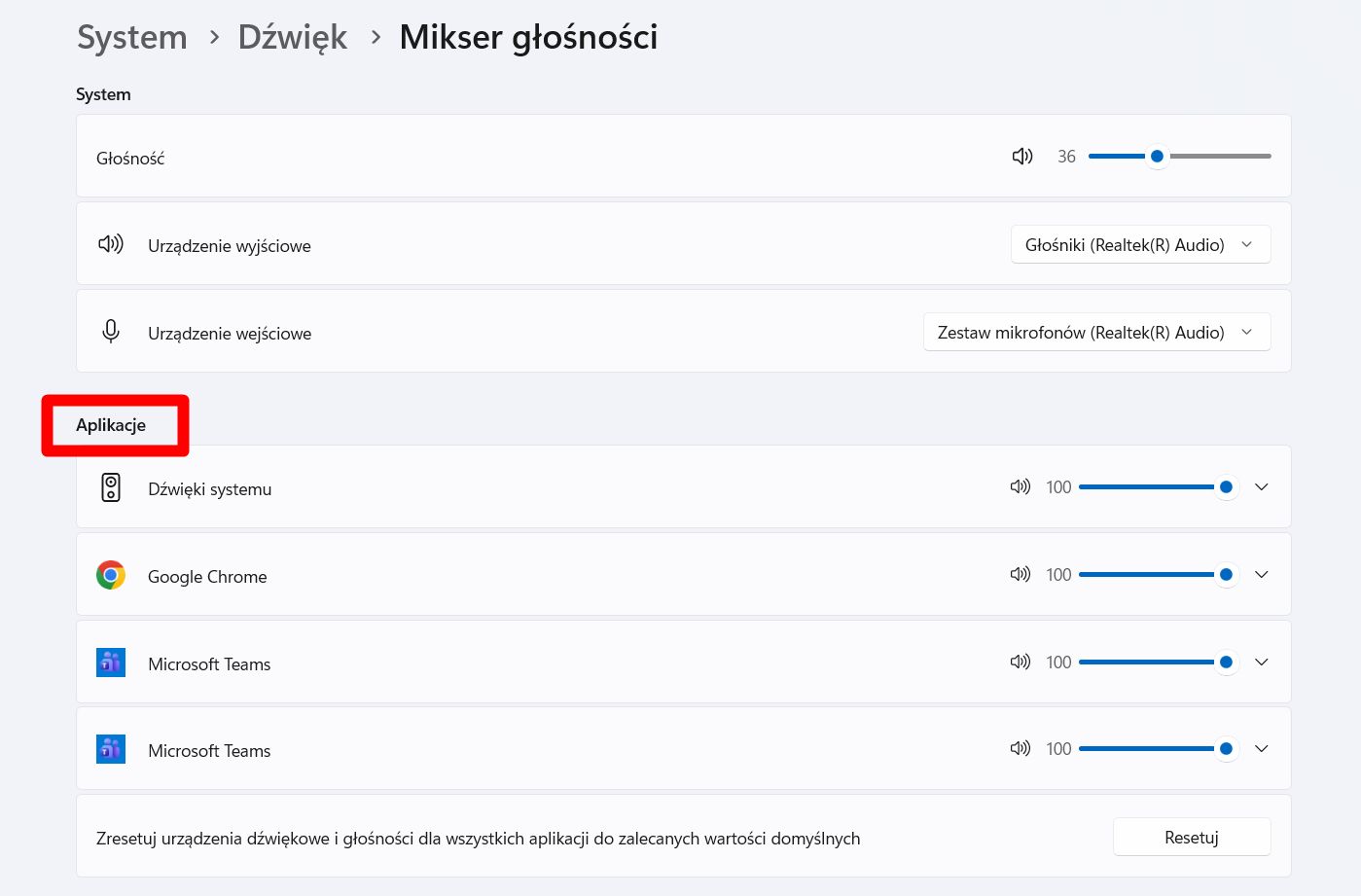Click the Urządzenie wyjściowe label

point(230,246)
